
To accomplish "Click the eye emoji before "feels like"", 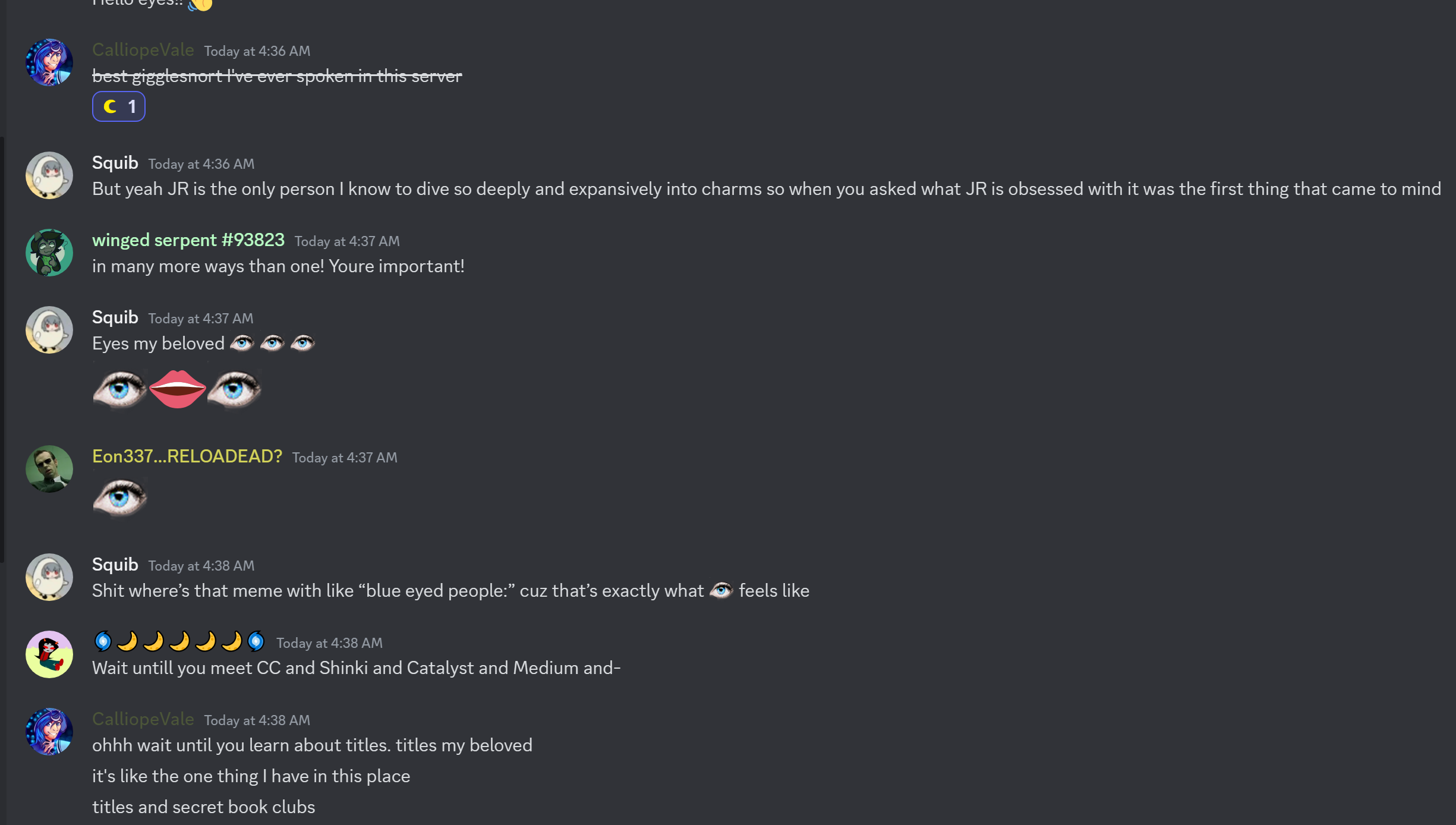I will (721, 591).
